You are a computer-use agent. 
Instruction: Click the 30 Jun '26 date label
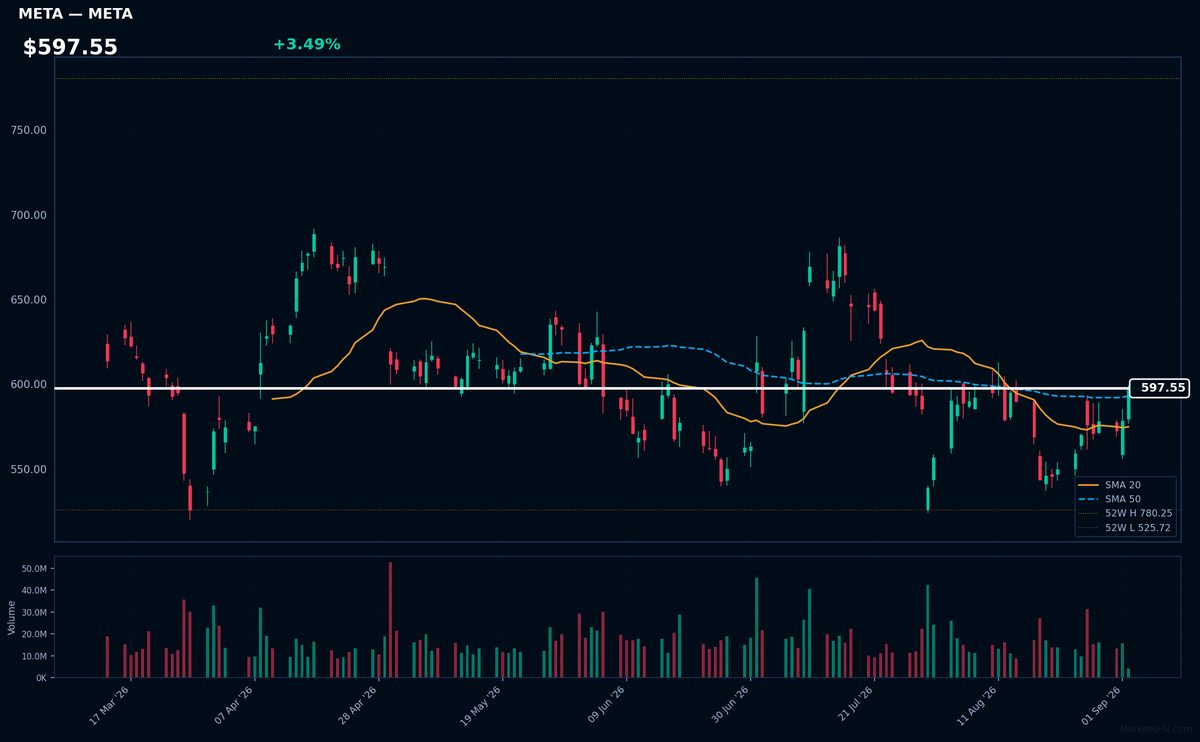729,705
